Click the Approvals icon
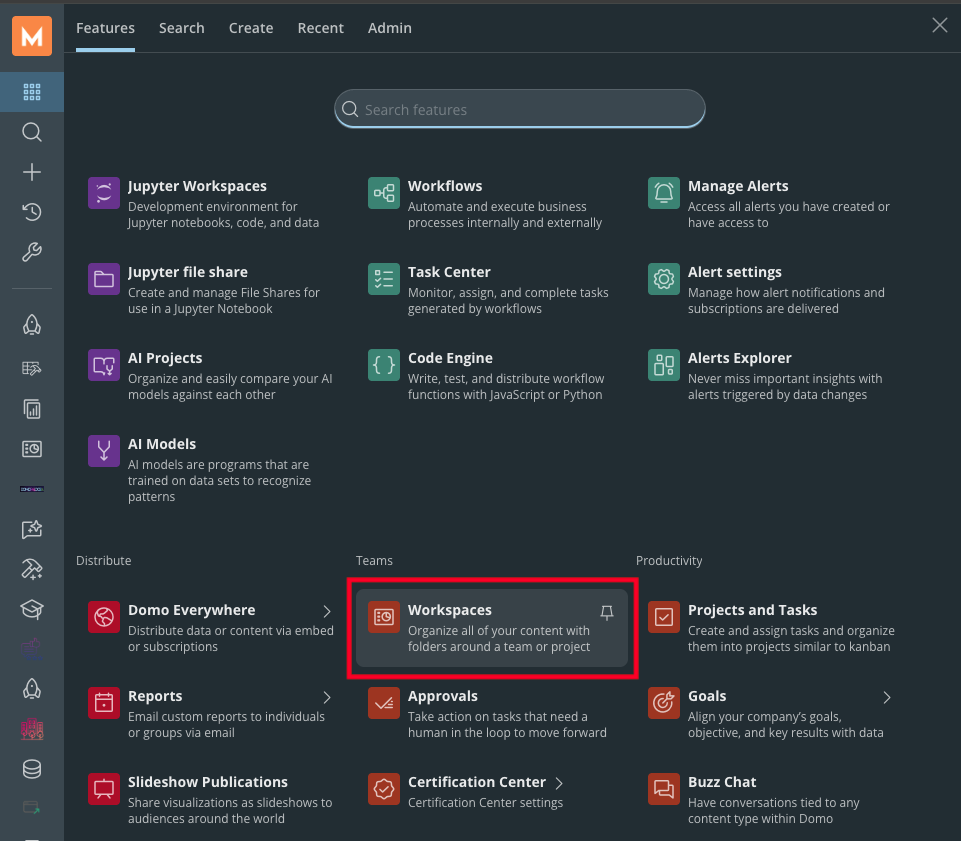Viewport: 961px width, 841px height. [x=384, y=702]
